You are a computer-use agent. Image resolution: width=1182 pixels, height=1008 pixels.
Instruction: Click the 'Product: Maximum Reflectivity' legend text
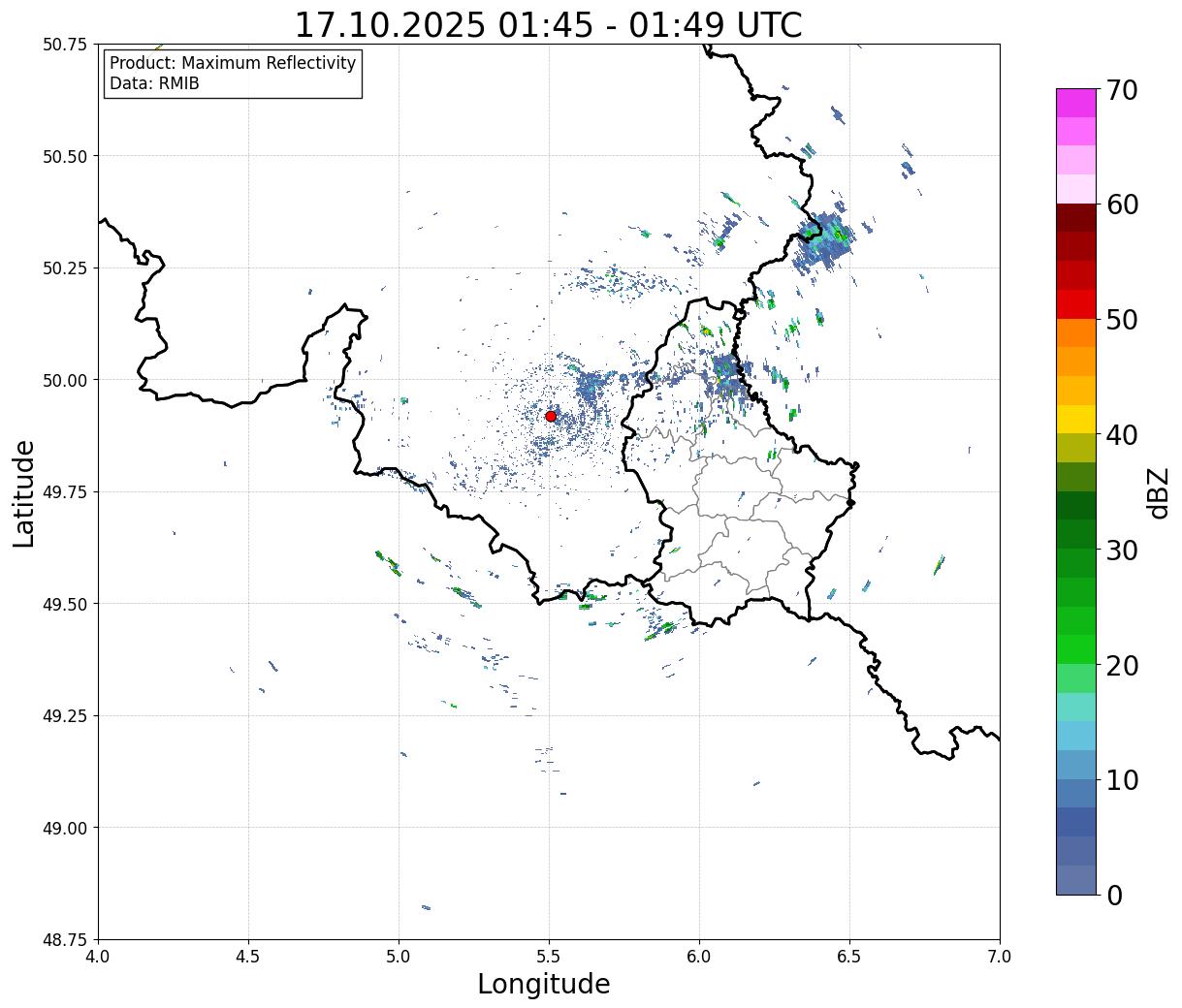(233, 63)
